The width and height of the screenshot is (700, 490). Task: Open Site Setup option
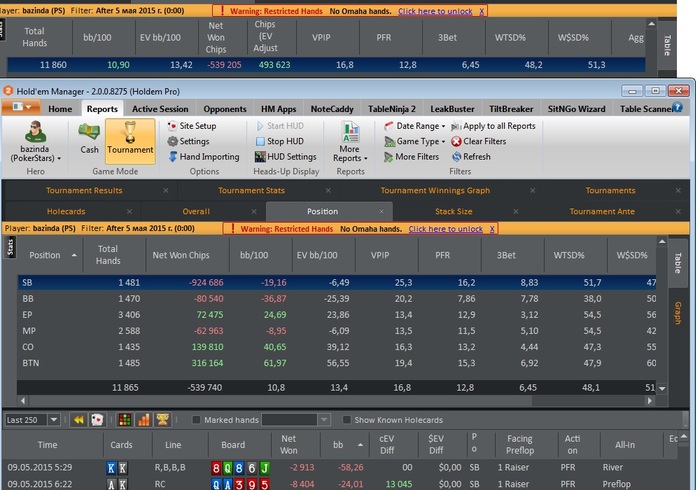tap(192, 126)
